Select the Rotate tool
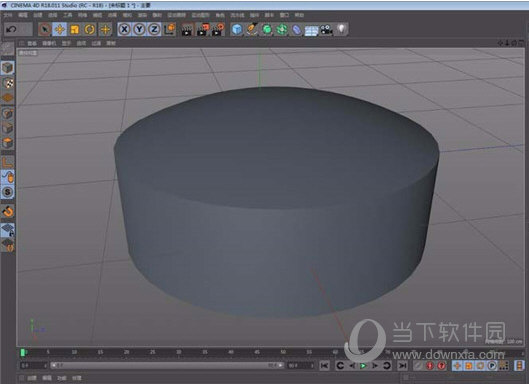The image size is (529, 384). 89,29
